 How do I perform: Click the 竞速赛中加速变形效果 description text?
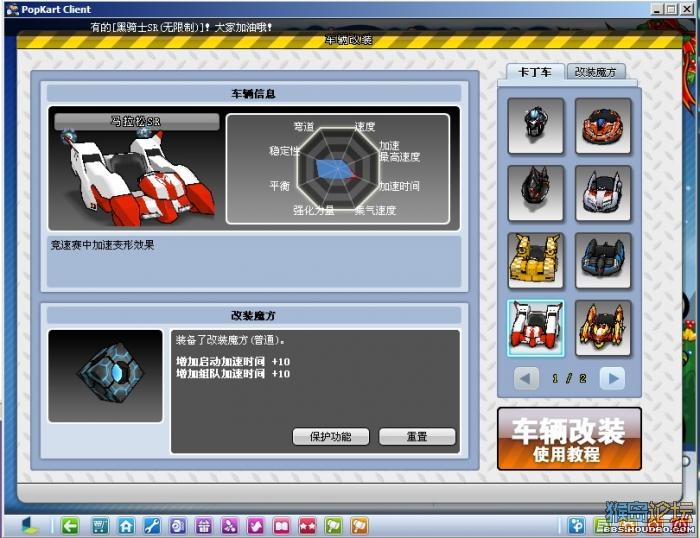point(102,245)
